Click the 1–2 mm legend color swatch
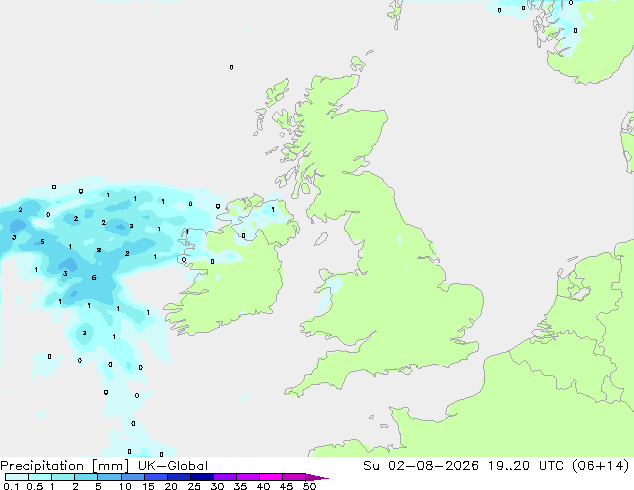 63,477
